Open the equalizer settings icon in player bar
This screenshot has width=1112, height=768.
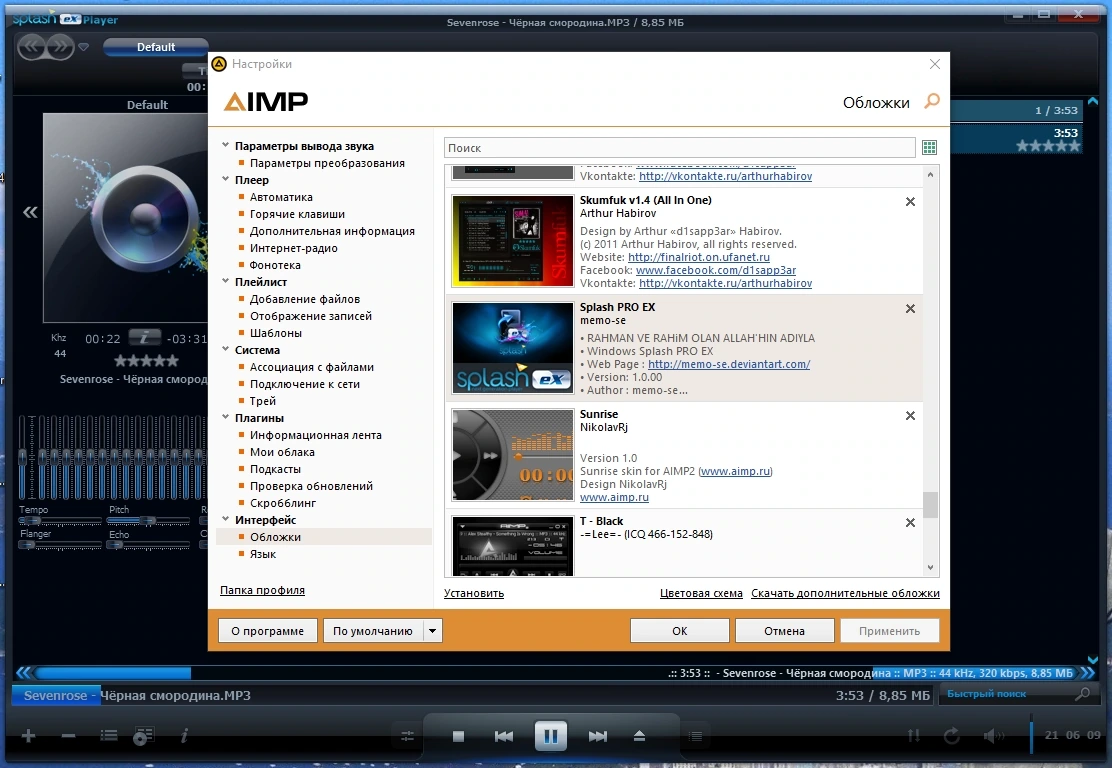pyautogui.click(x=407, y=737)
